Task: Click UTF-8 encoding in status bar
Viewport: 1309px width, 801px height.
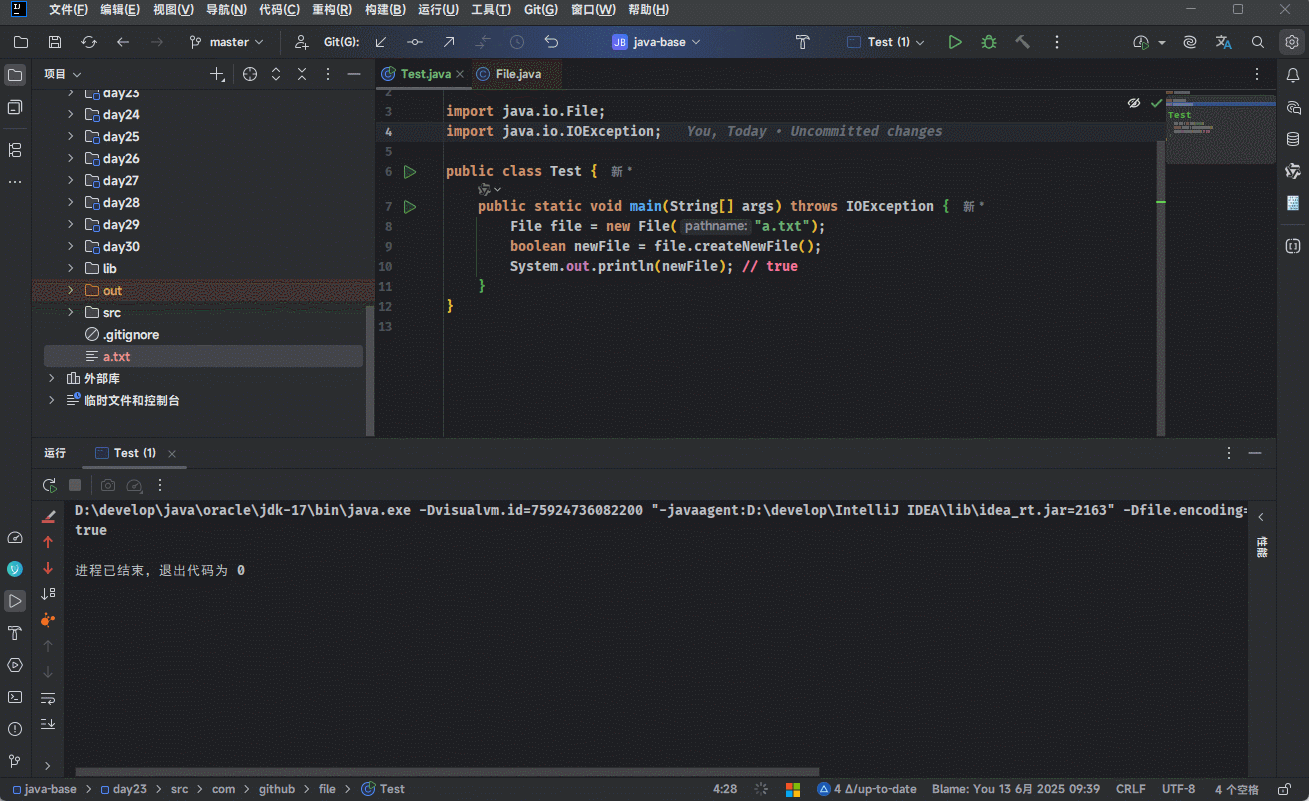Action: (x=1178, y=789)
